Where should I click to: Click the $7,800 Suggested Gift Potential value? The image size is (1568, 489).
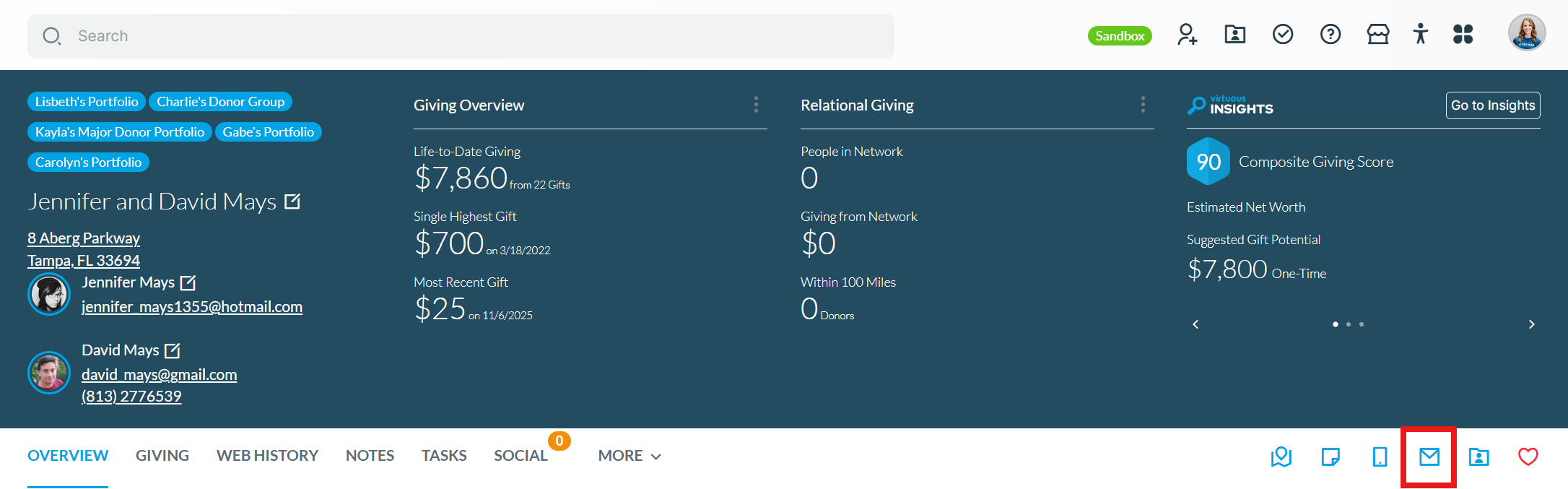(x=1227, y=269)
